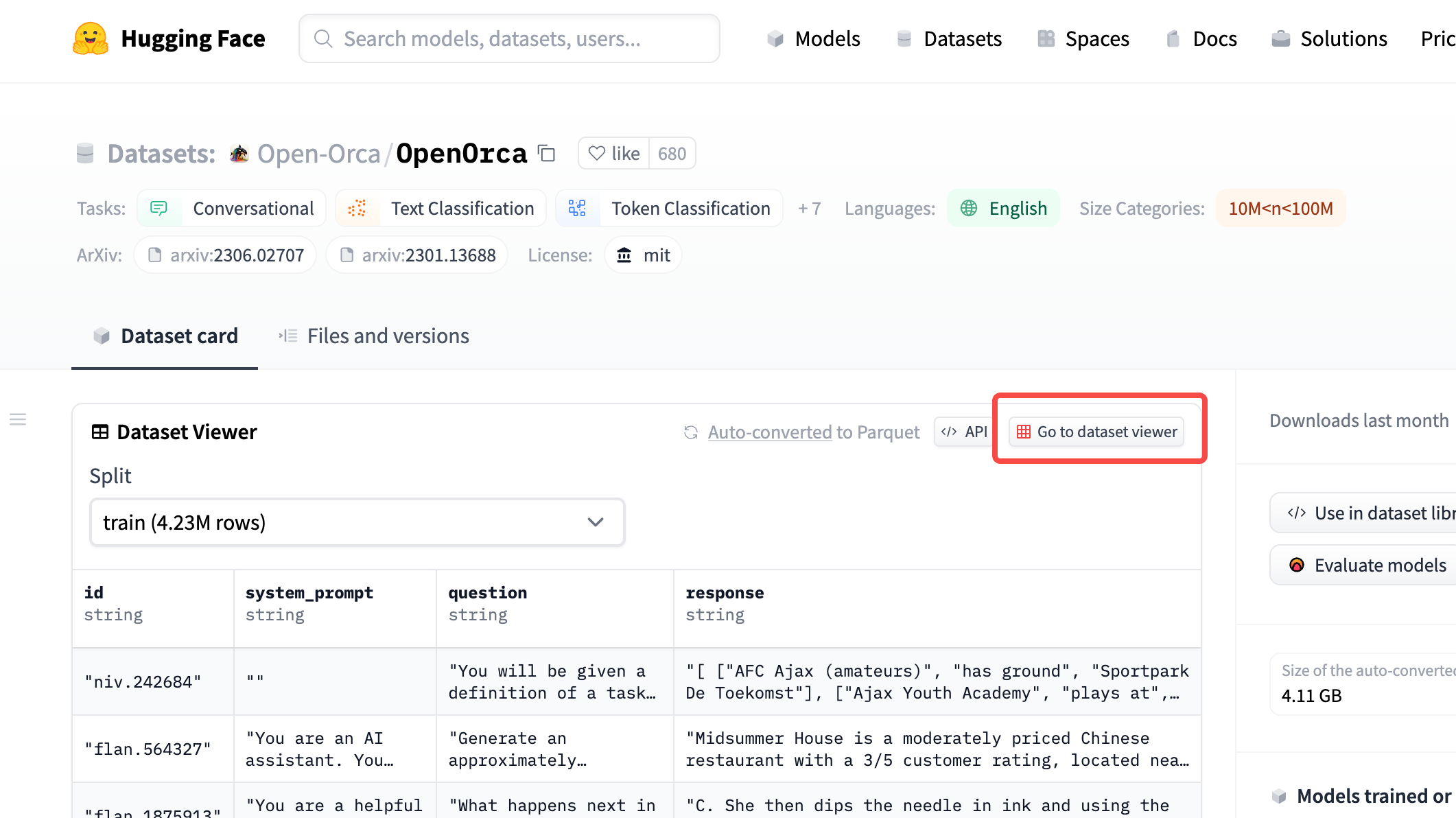Open the arxiv:2306.02707 paper tag
The image size is (1456, 818).
coord(225,255)
